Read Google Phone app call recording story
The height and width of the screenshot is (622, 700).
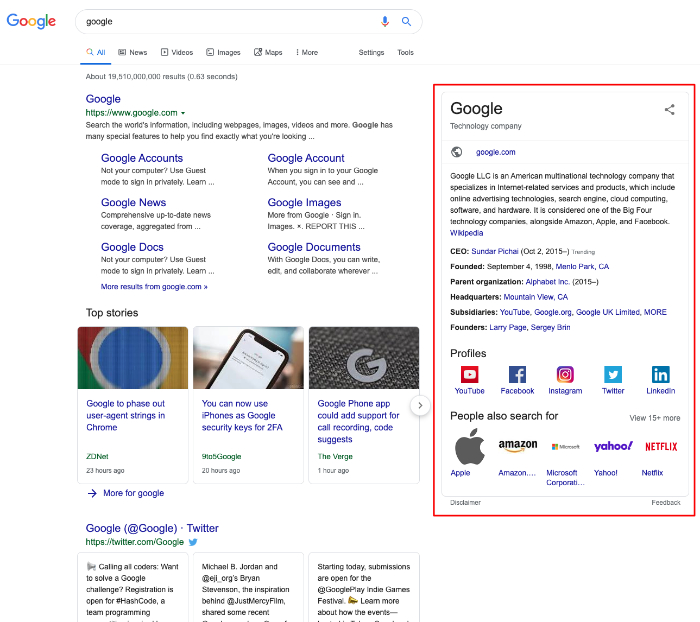tap(358, 421)
